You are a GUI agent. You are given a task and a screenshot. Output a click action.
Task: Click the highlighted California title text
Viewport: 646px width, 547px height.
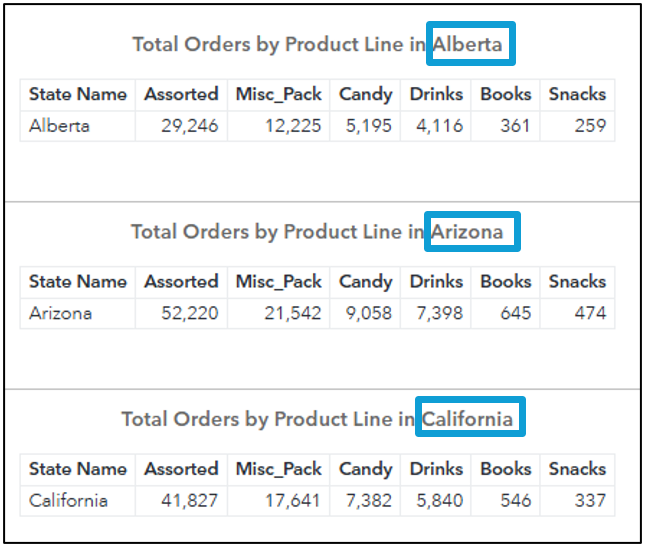click(468, 419)
